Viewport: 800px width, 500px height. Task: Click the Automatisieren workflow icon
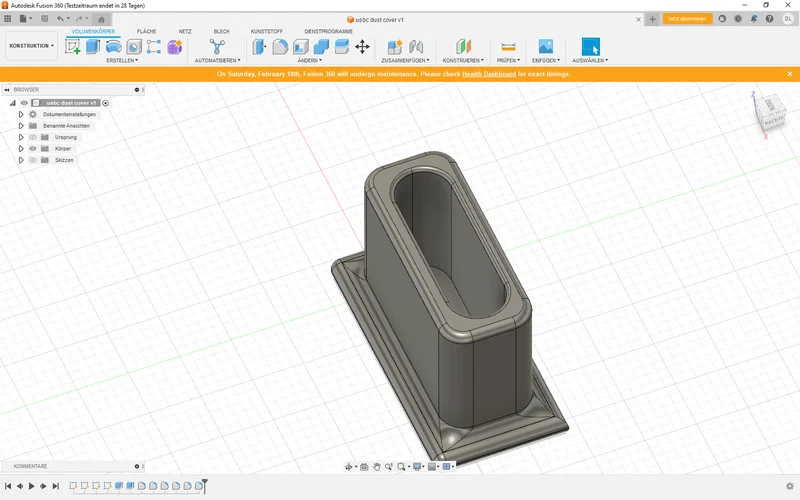(217, 47)
